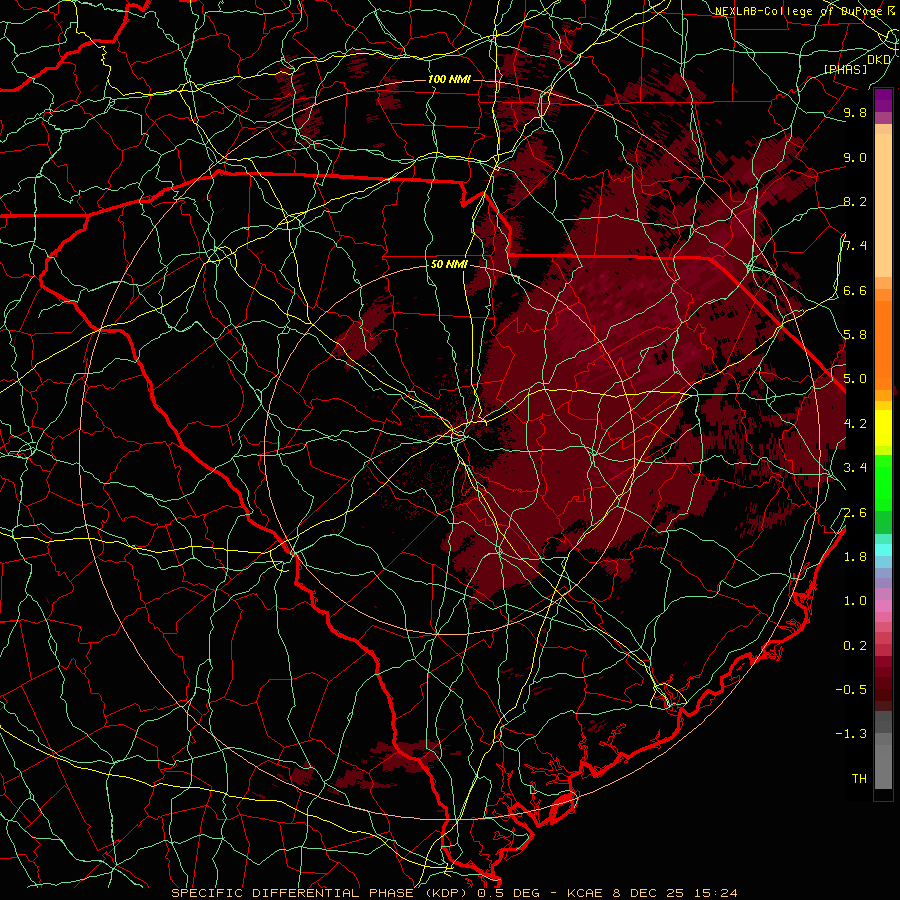This screenshot has width=900, height=900.
Task: Click the purple swatch atop the color bar
Action: 883,101
